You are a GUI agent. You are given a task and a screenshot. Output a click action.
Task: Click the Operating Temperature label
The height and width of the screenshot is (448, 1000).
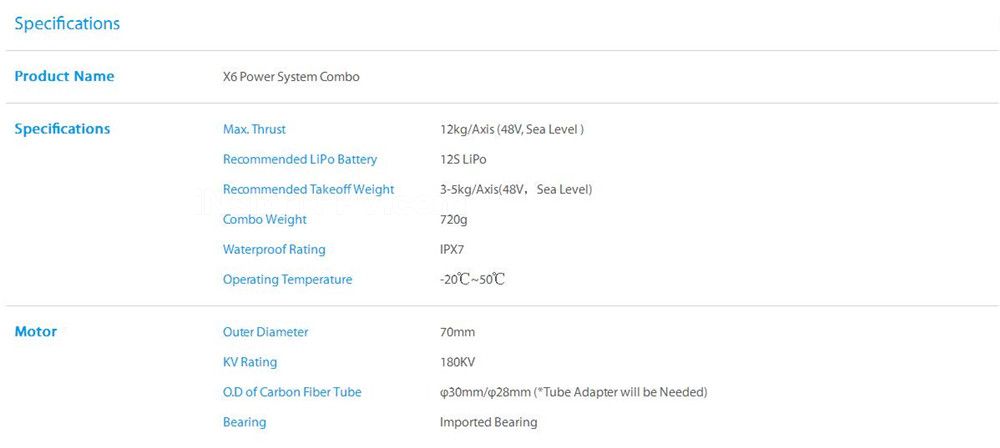(x=287, y=279)
